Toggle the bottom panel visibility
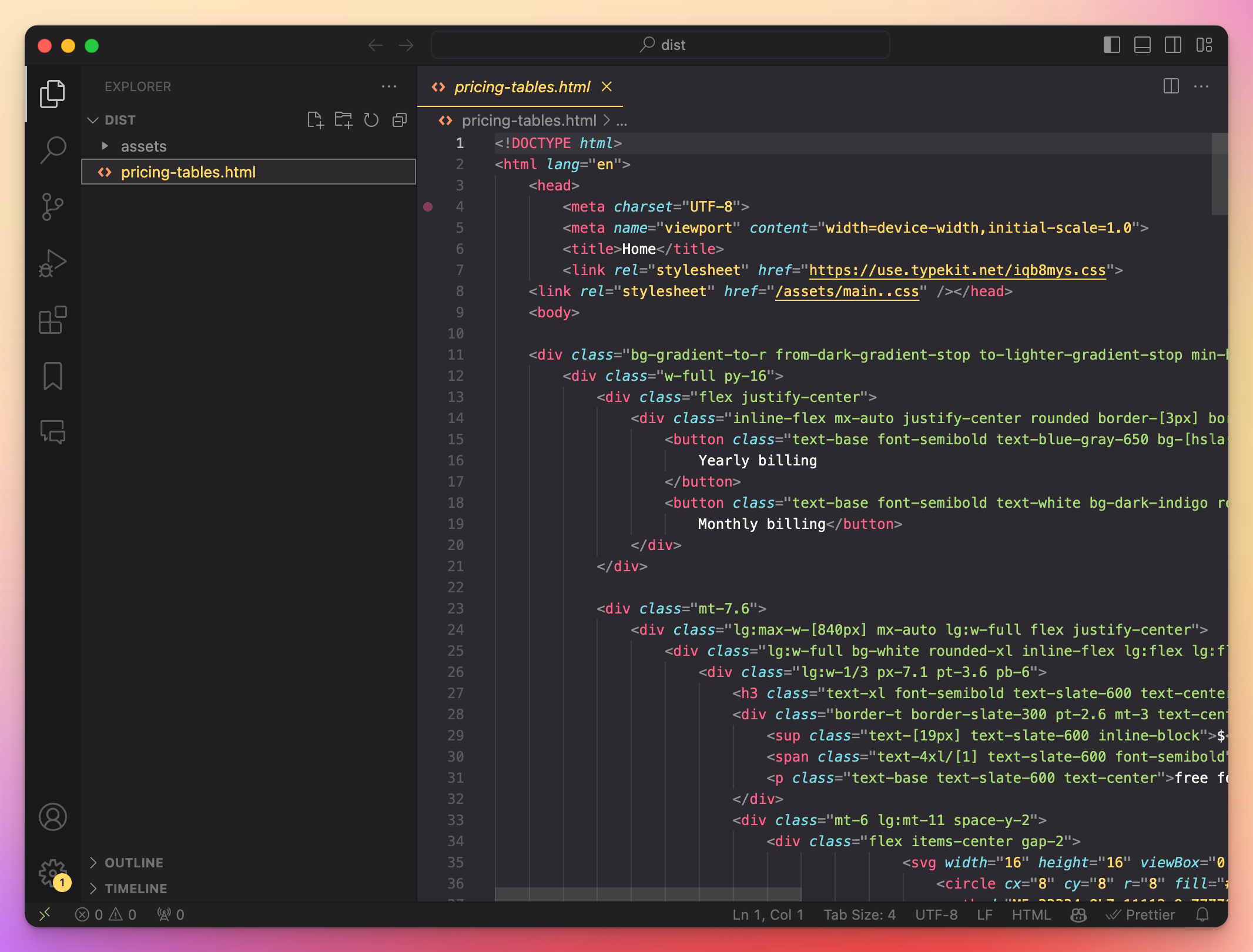 1142,45
